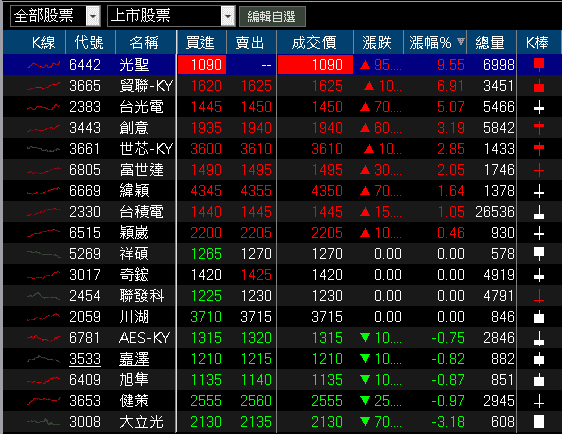Image resolution: width=562 pixels, height=434 pixels.
Task: Click sell price 4355 for 緯穎
Action: 256,191
